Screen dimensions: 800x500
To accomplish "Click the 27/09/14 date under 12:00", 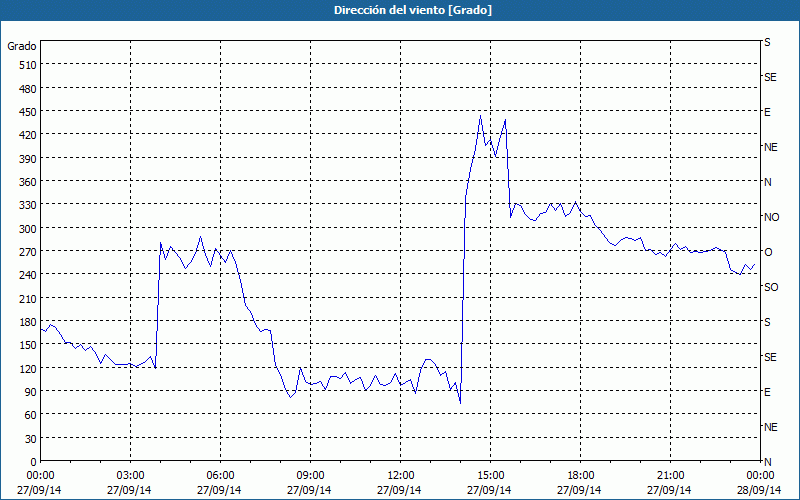I will coord(399,490).
